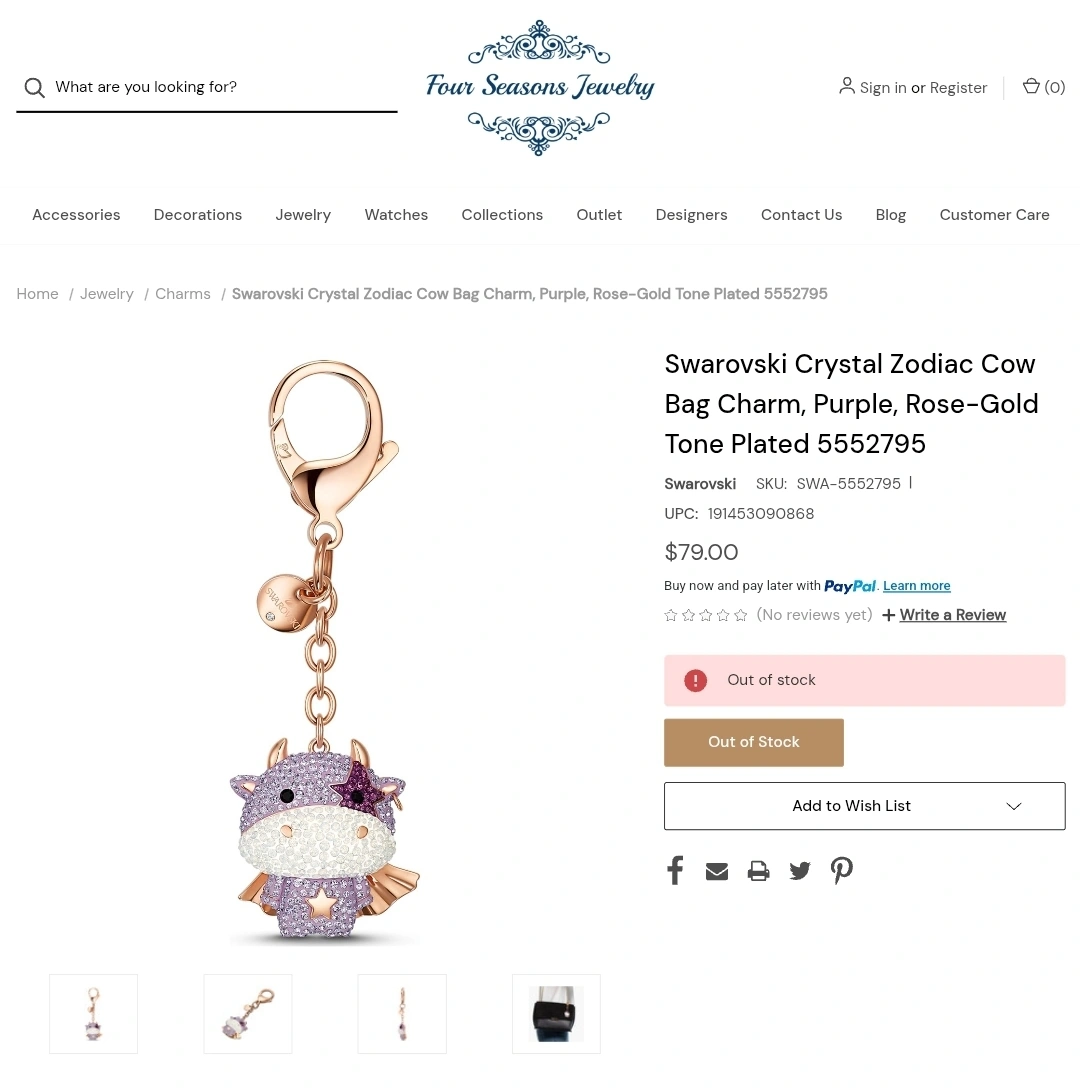The width and height of the screenshot is (1080, 1089).
Task: Select the handbag model thumbnail
Action: pos(556,1014)
